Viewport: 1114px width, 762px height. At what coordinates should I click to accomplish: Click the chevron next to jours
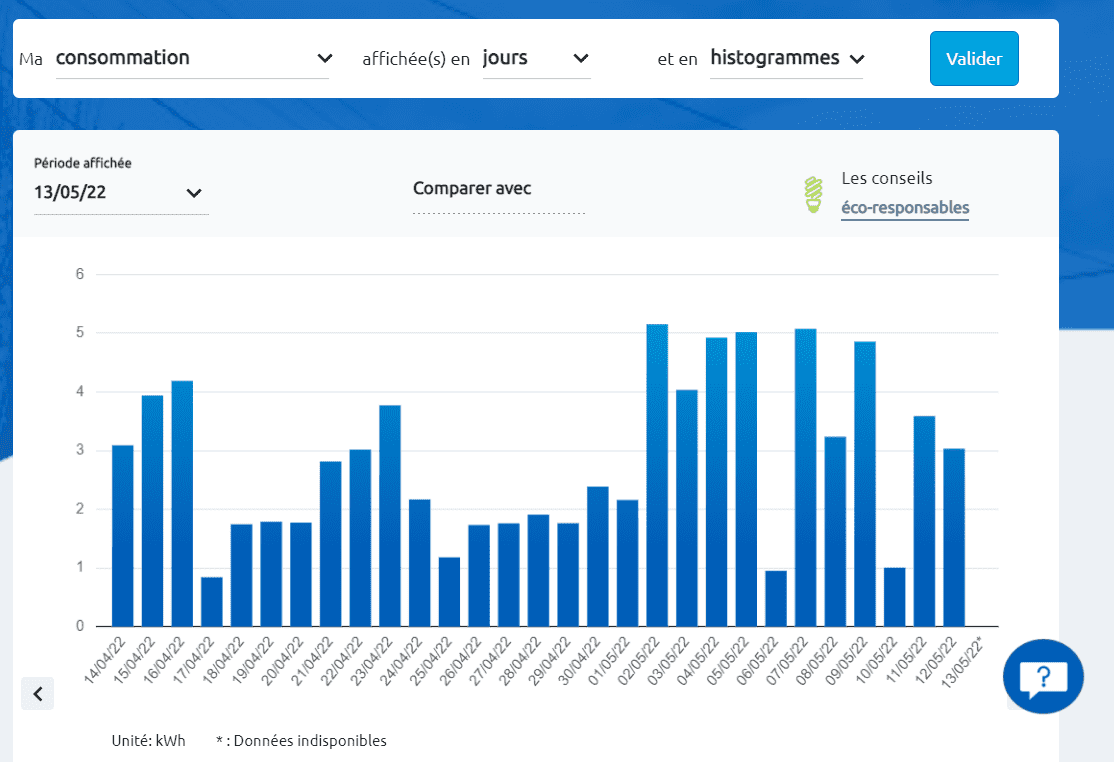click(x=580, y=58)
